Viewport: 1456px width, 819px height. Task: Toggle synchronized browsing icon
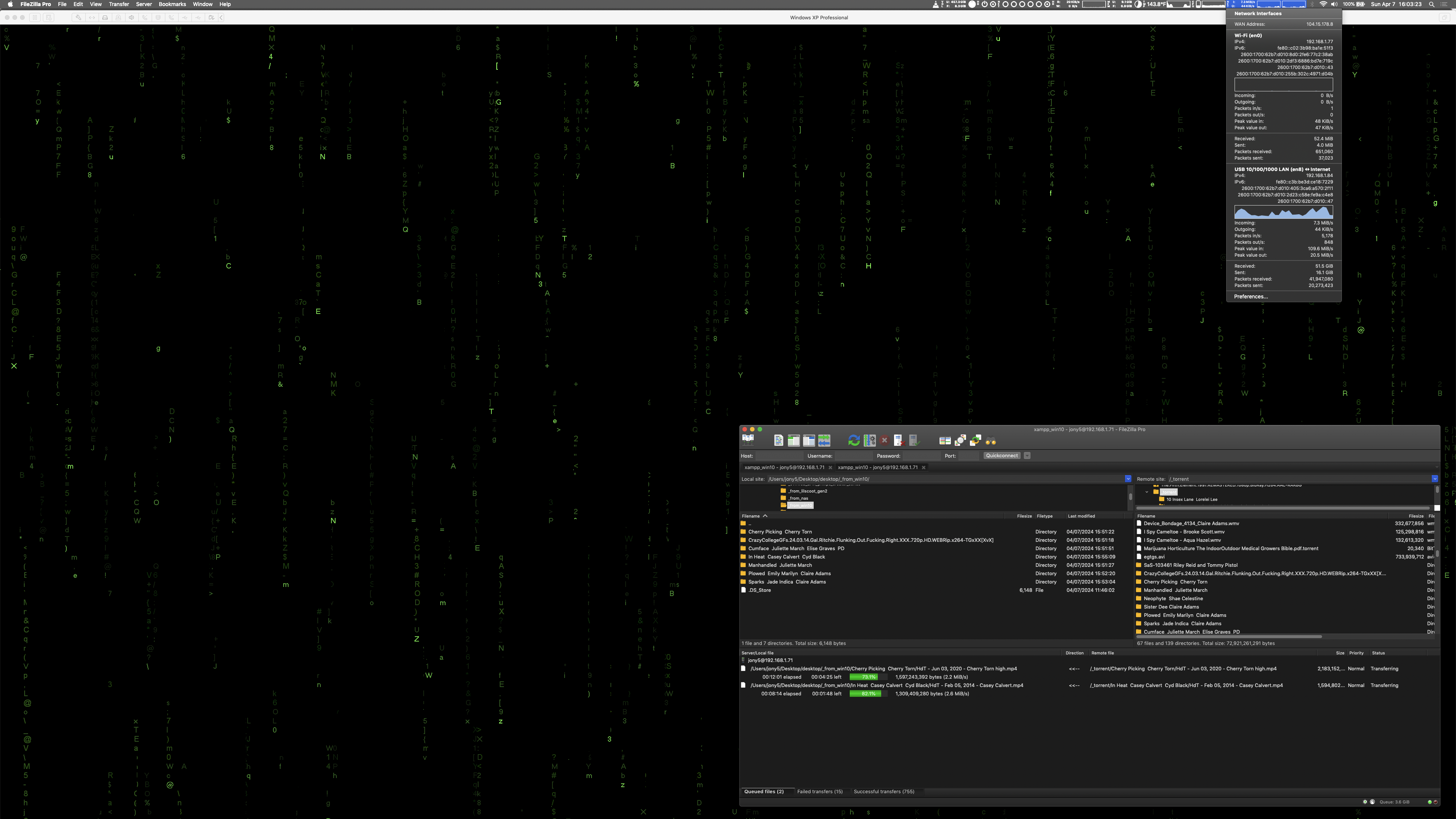tap(975, 440)
